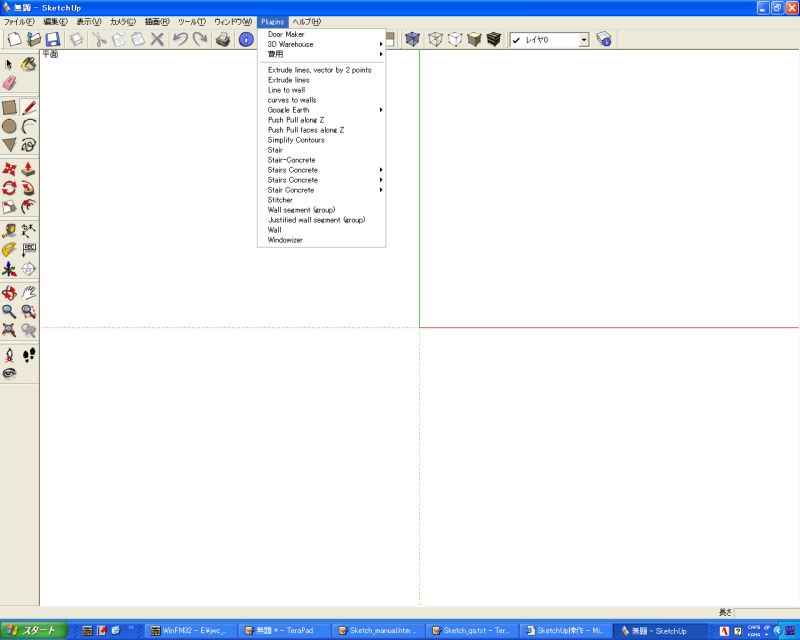
Task: Open the Layer Manager icon
Action: point(604,39)
